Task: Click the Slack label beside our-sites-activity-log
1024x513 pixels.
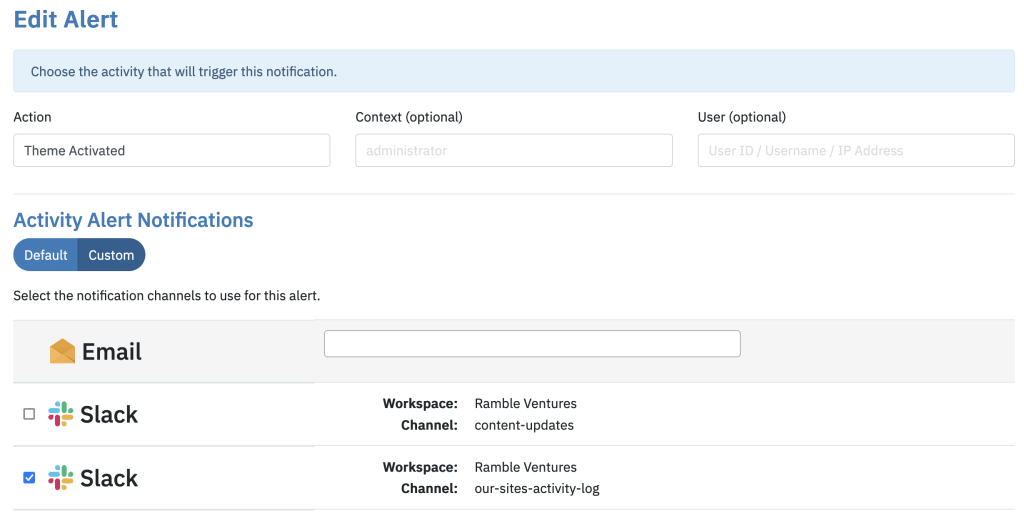Action: pyautogui.click(x=109, y=478)
